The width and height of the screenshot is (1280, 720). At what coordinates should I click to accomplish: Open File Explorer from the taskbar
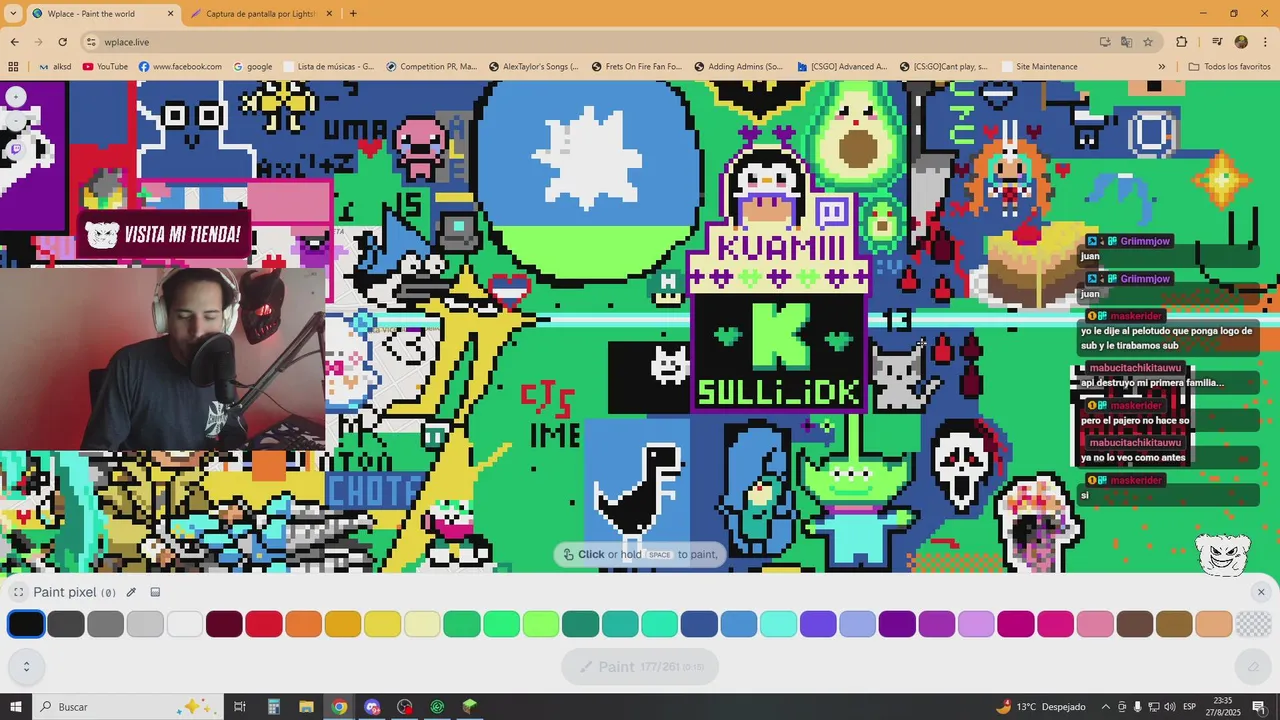coord(306,707)
